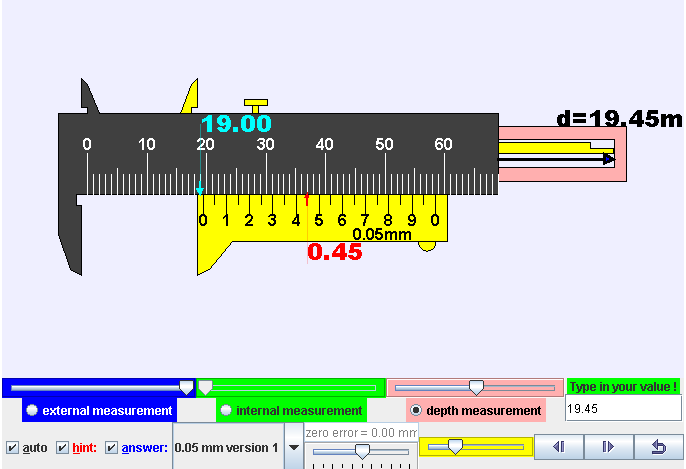The height and width of the screenshot is (469, 686).
Task: Click the yellow slider thumb
Action: click(455, 447)
